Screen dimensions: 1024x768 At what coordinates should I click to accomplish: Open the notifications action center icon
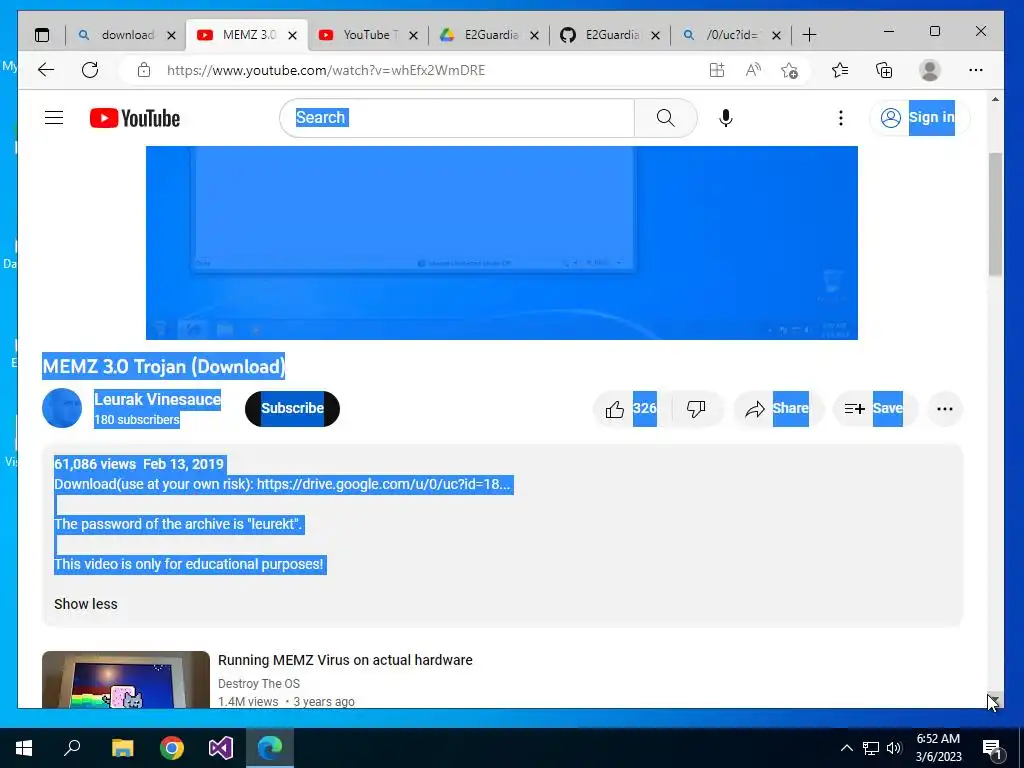(x=992, y=749)
